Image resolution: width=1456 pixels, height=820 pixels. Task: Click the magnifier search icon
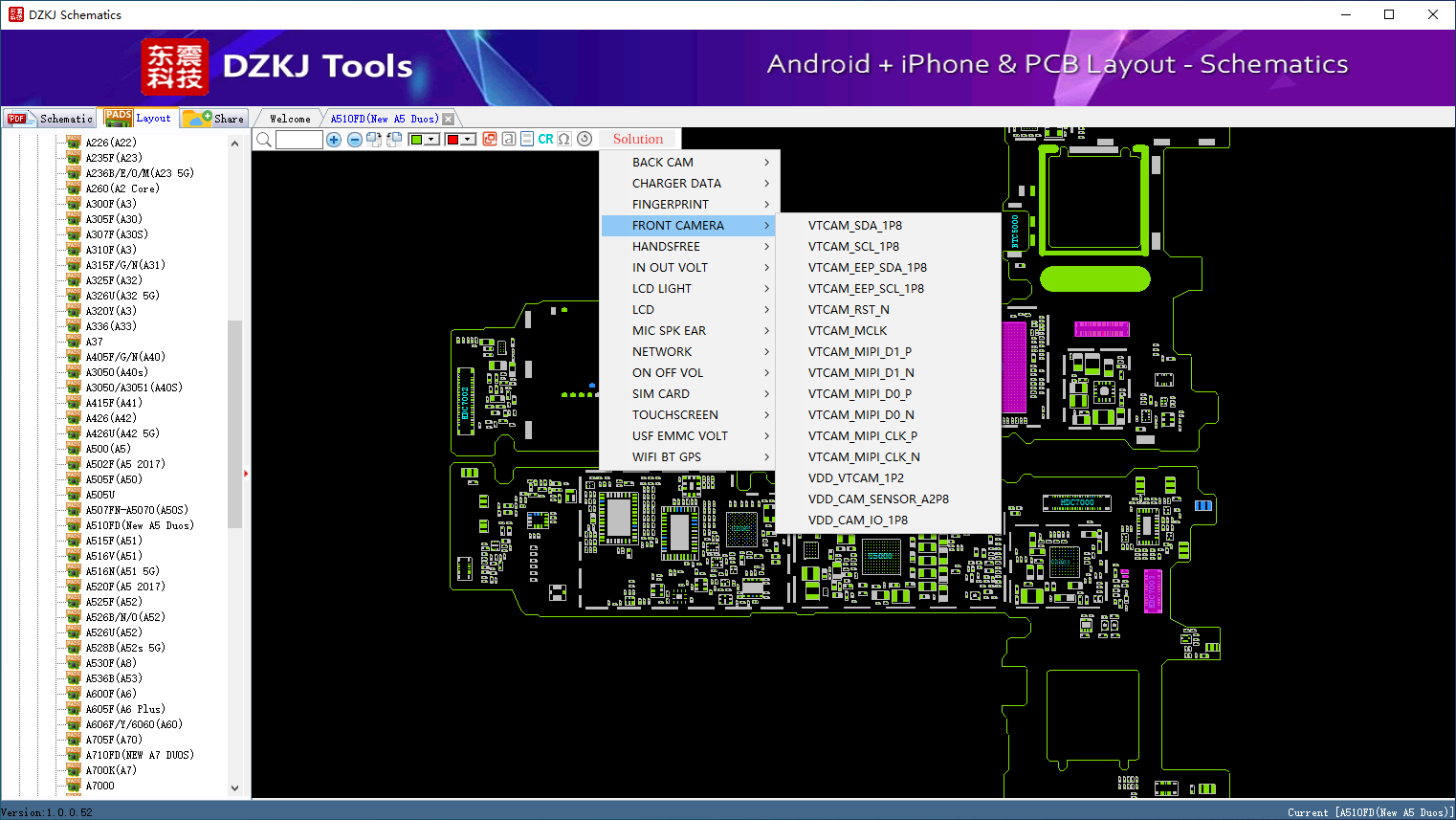(264, 140)
